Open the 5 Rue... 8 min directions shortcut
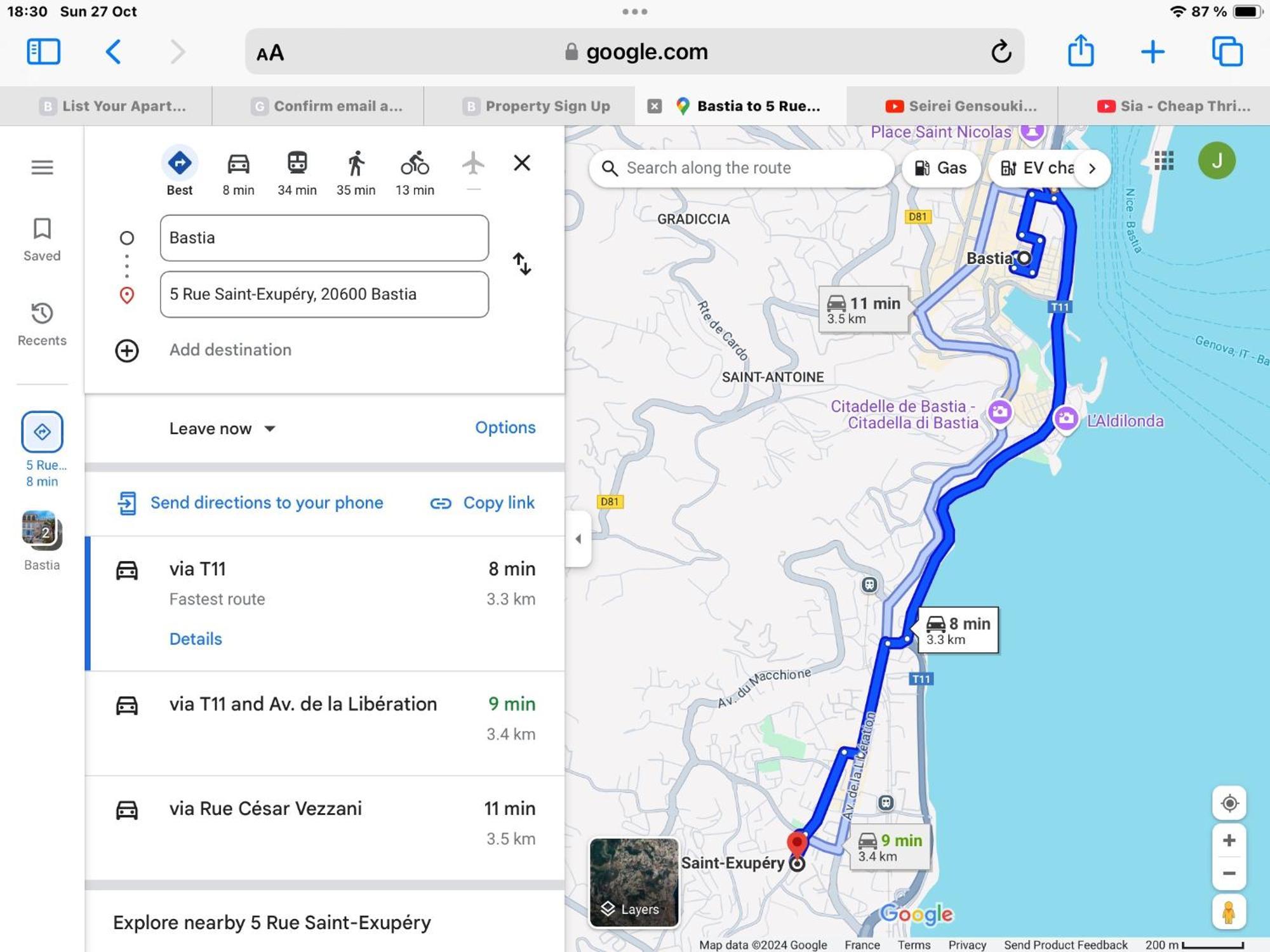Image resolution: width=1270 pixels, height=952 pixels. (x=42, y=449)
